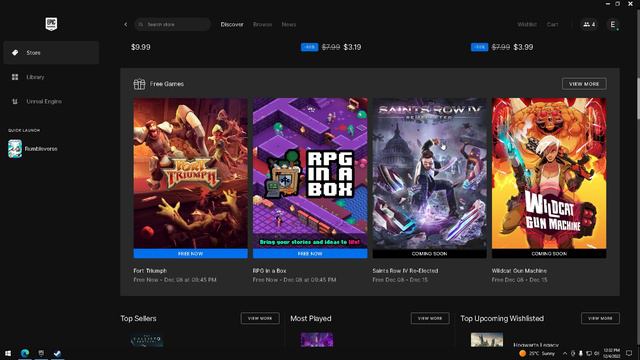Click the $9.99 price text
Image resolution: width=640 pixels, height=360 pixels.
coord(141,47)
